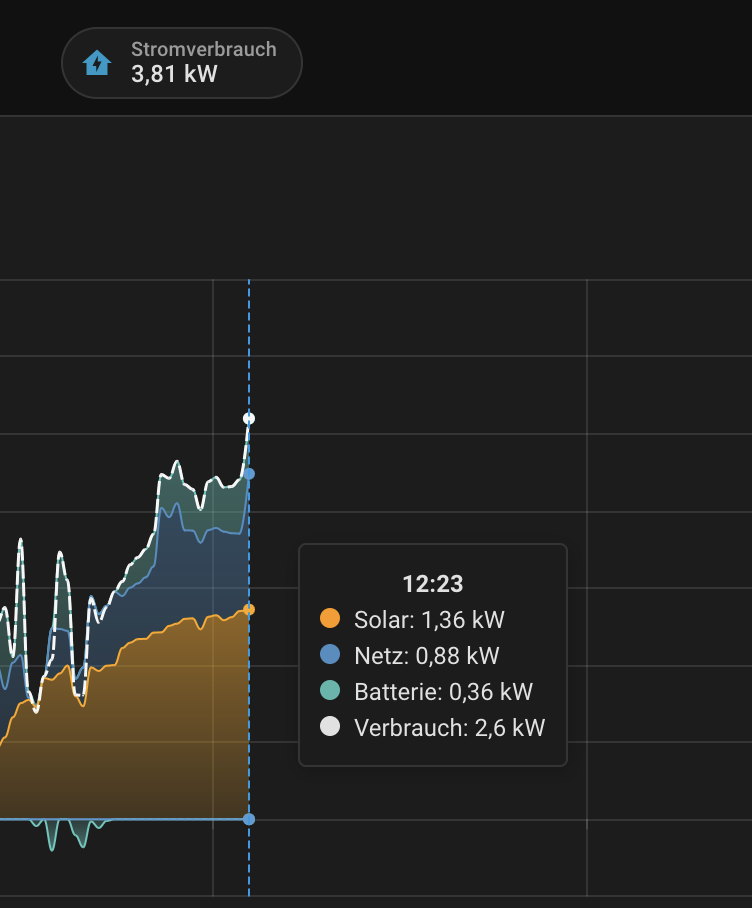Select the 'Netz: 0,88 kW' tooltip row

[426, 656]
